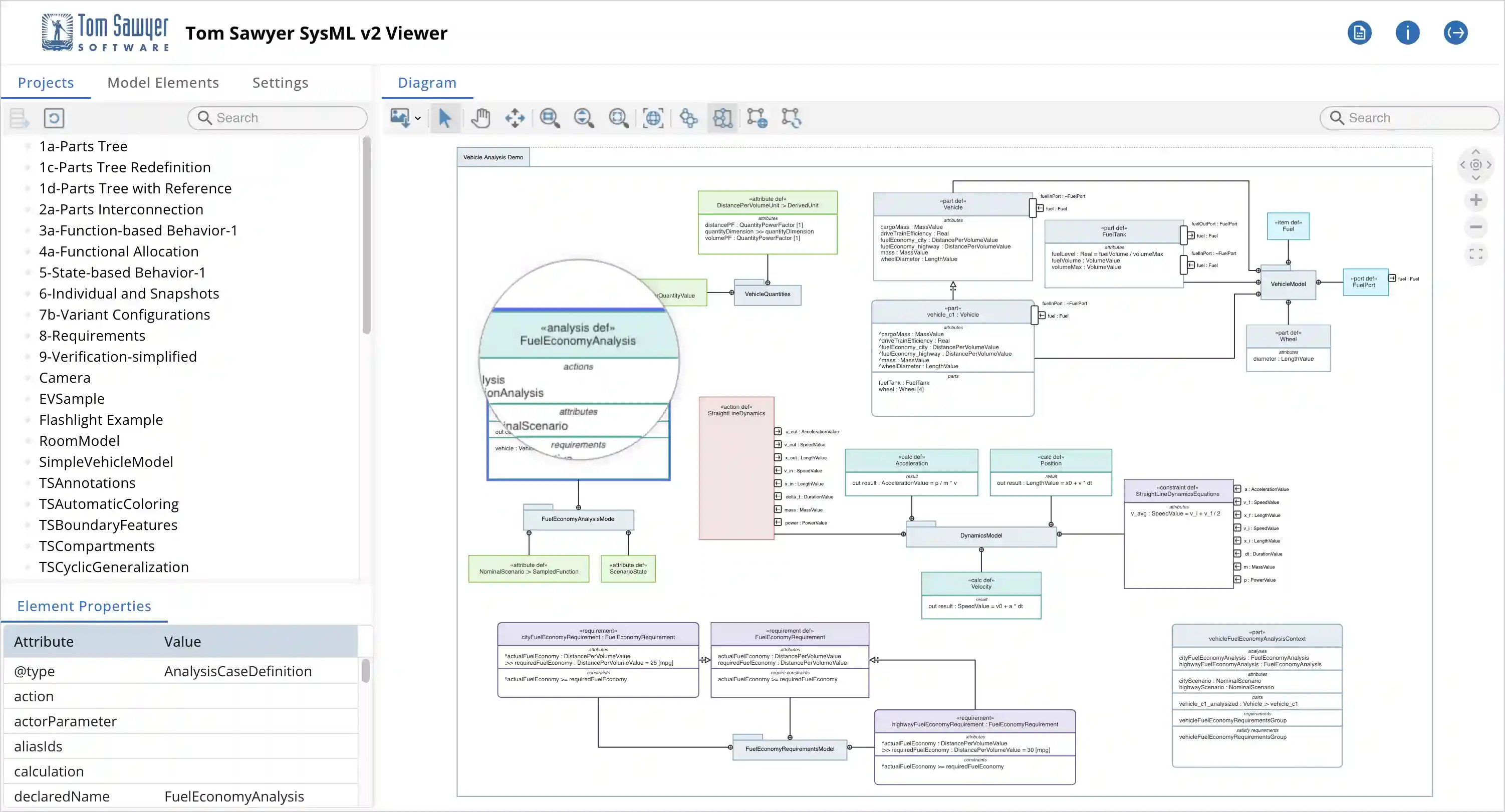1505x812 pixels.
Task: Toggle the highlighted grid layout icon
Action: [723, 118]
